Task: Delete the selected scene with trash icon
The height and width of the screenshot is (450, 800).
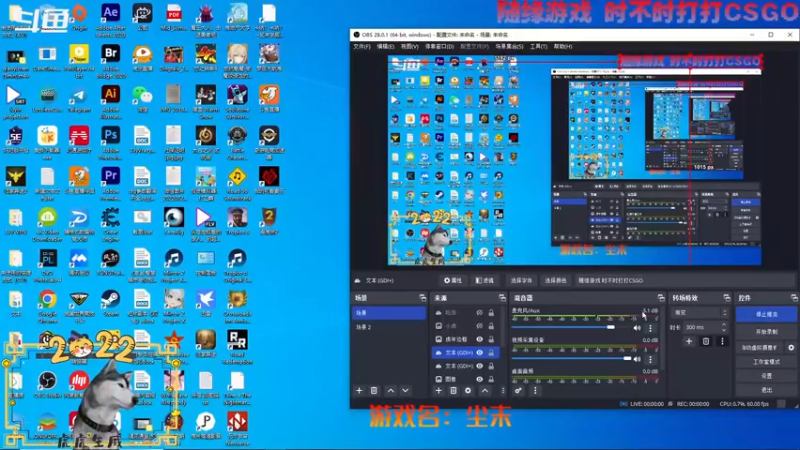Action: click(x=374, y=391)
